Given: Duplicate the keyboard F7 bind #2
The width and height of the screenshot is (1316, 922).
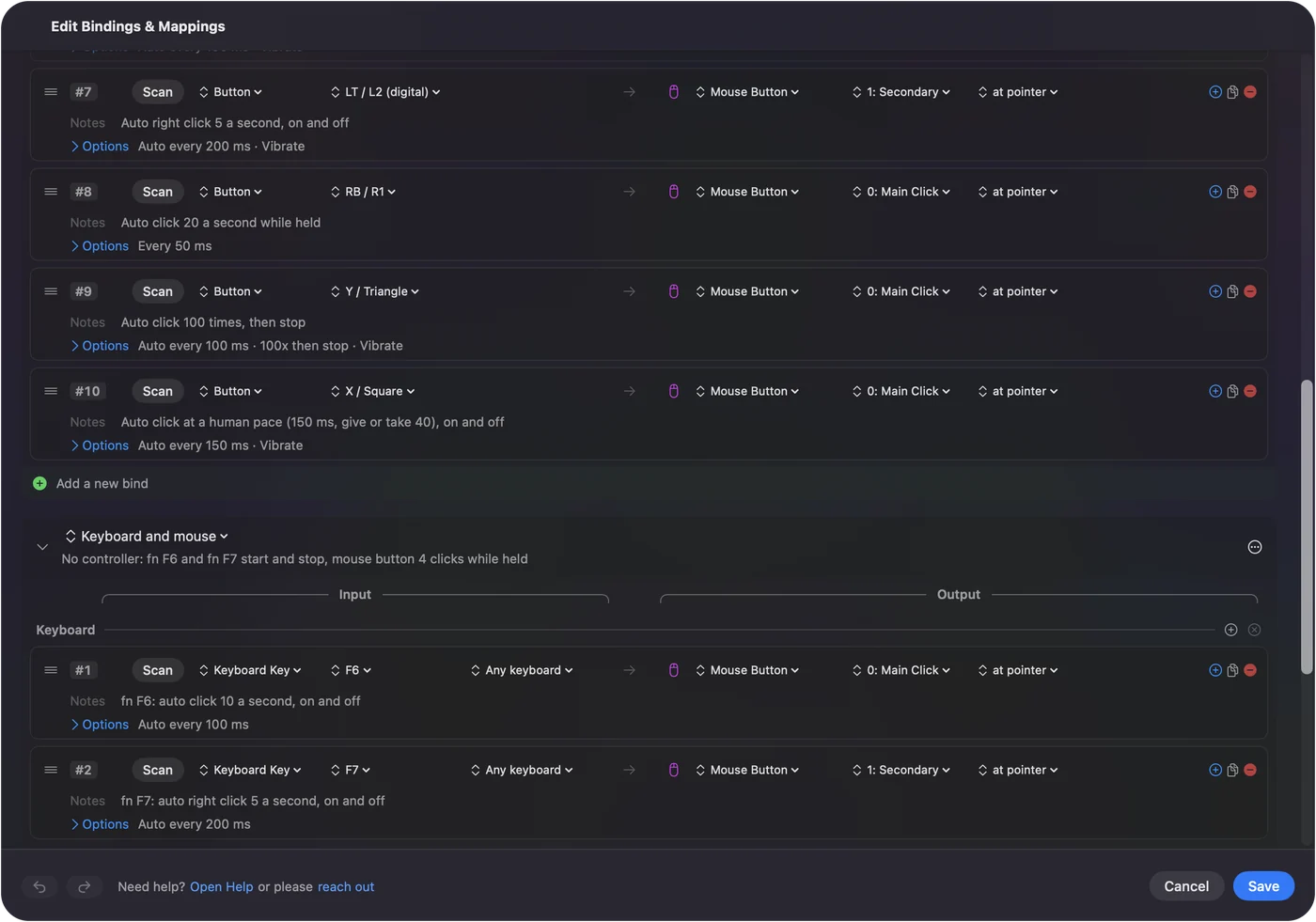Looking at the screenshot, I should (1232, 770).
